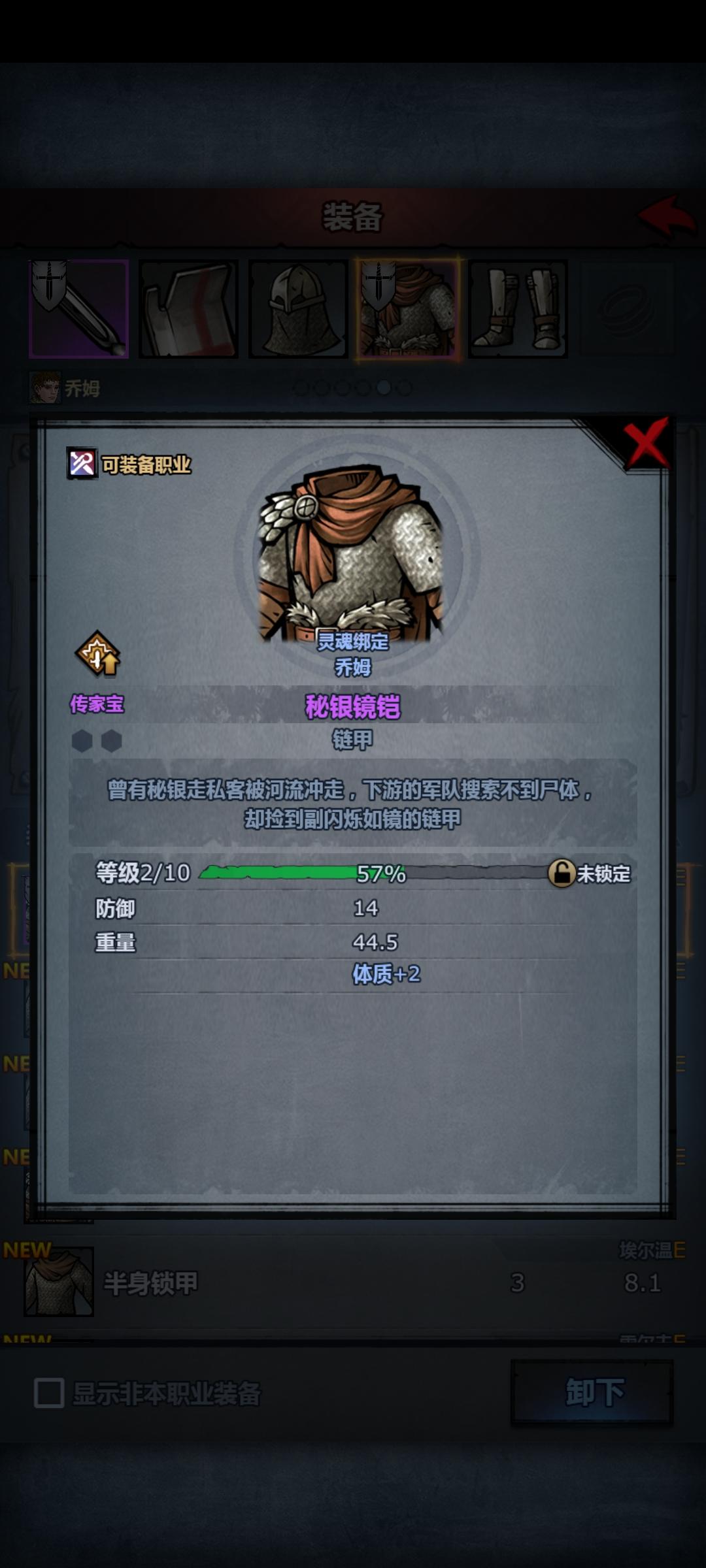
Task: Tap the first hexagon gem socket
Action: point(82,741)
